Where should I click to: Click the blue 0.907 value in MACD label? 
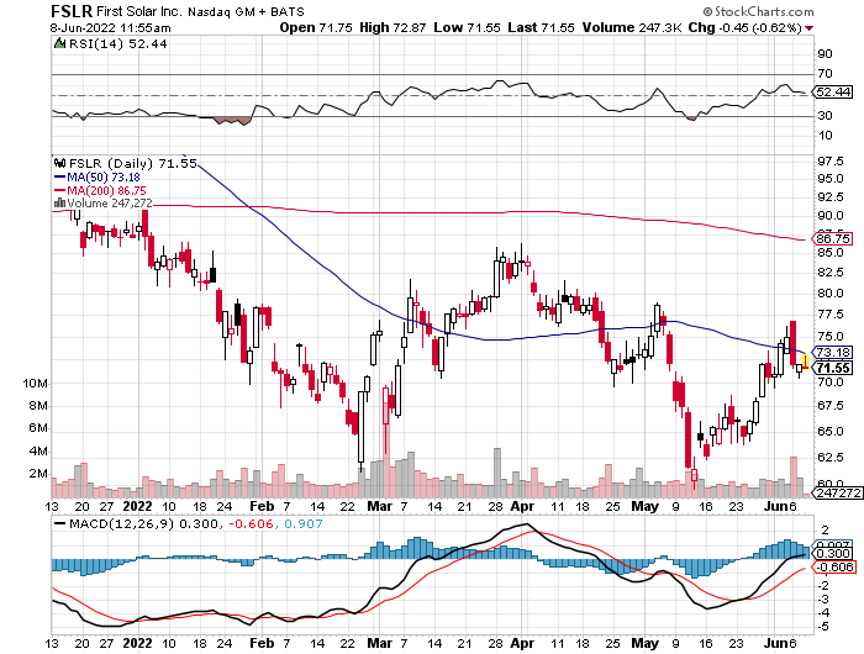(303, 524)
